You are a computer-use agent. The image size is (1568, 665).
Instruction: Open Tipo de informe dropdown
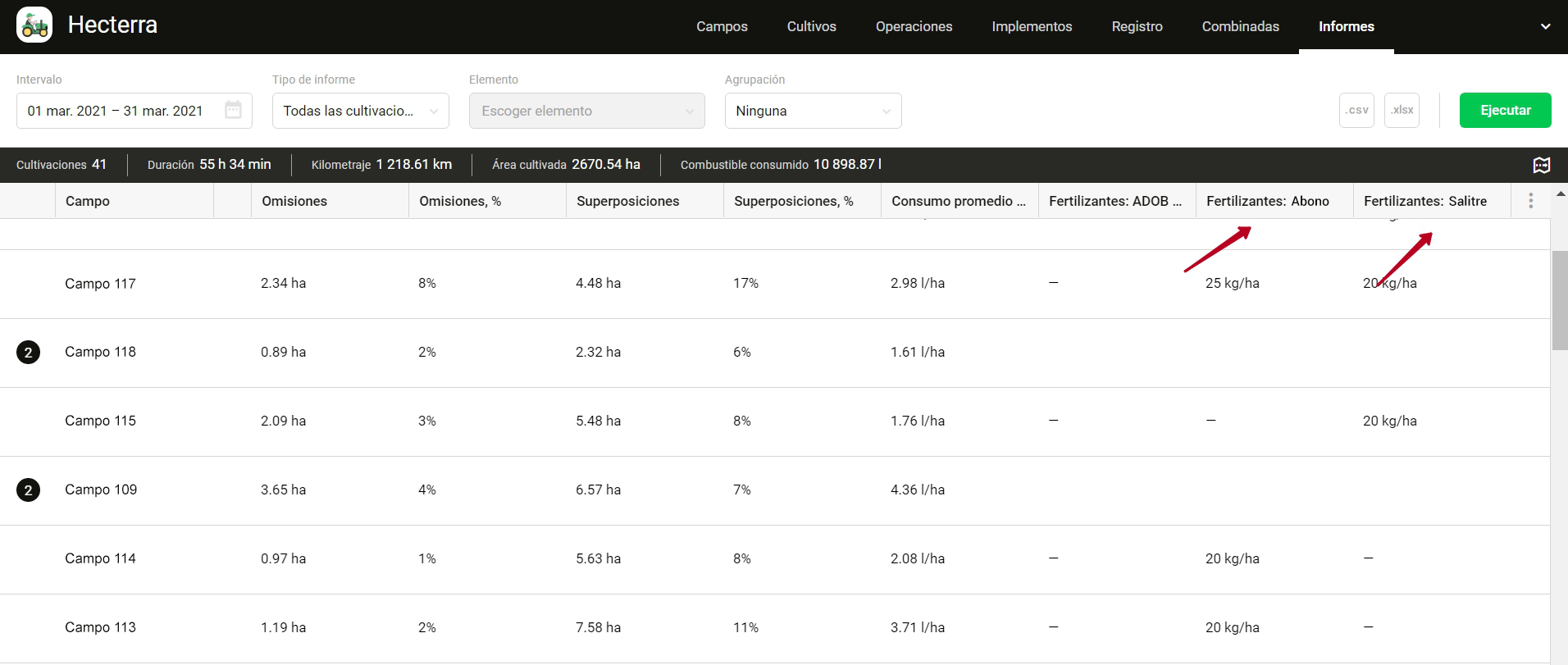coord(361,111)
